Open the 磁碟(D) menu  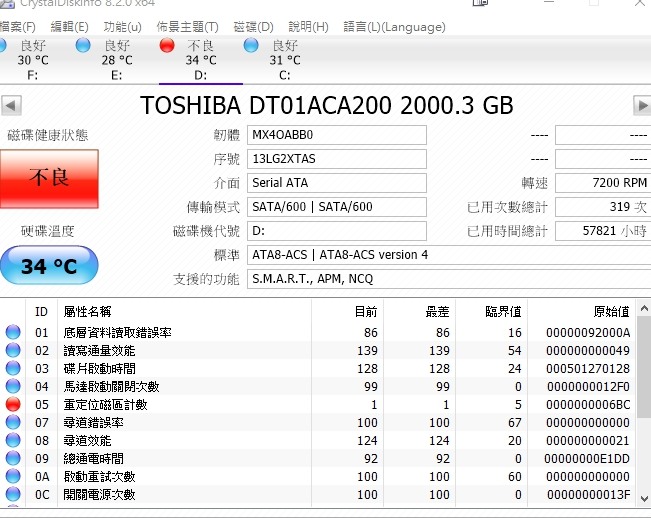pos(253,27)
